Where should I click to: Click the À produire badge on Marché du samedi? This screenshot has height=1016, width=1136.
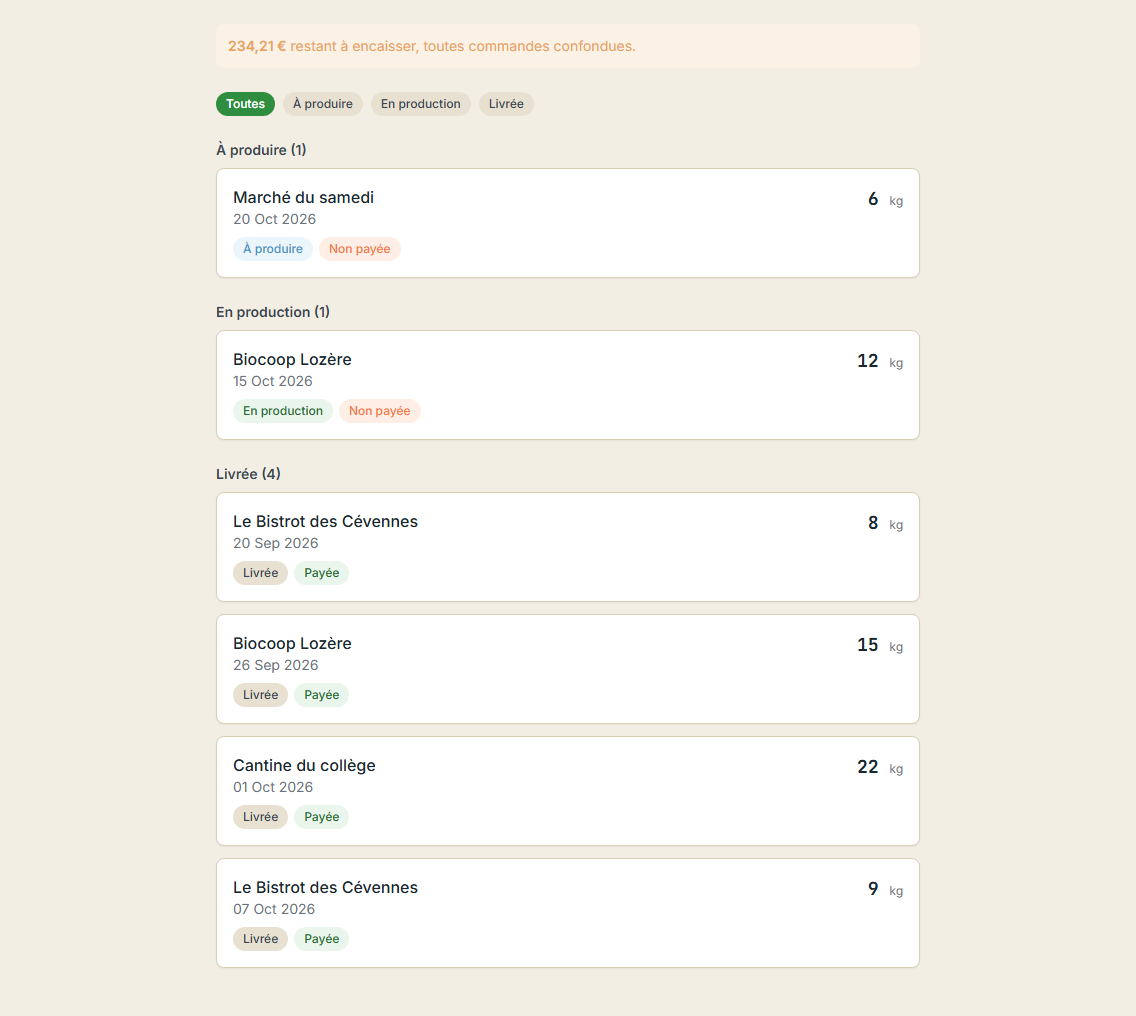(273, 249)
